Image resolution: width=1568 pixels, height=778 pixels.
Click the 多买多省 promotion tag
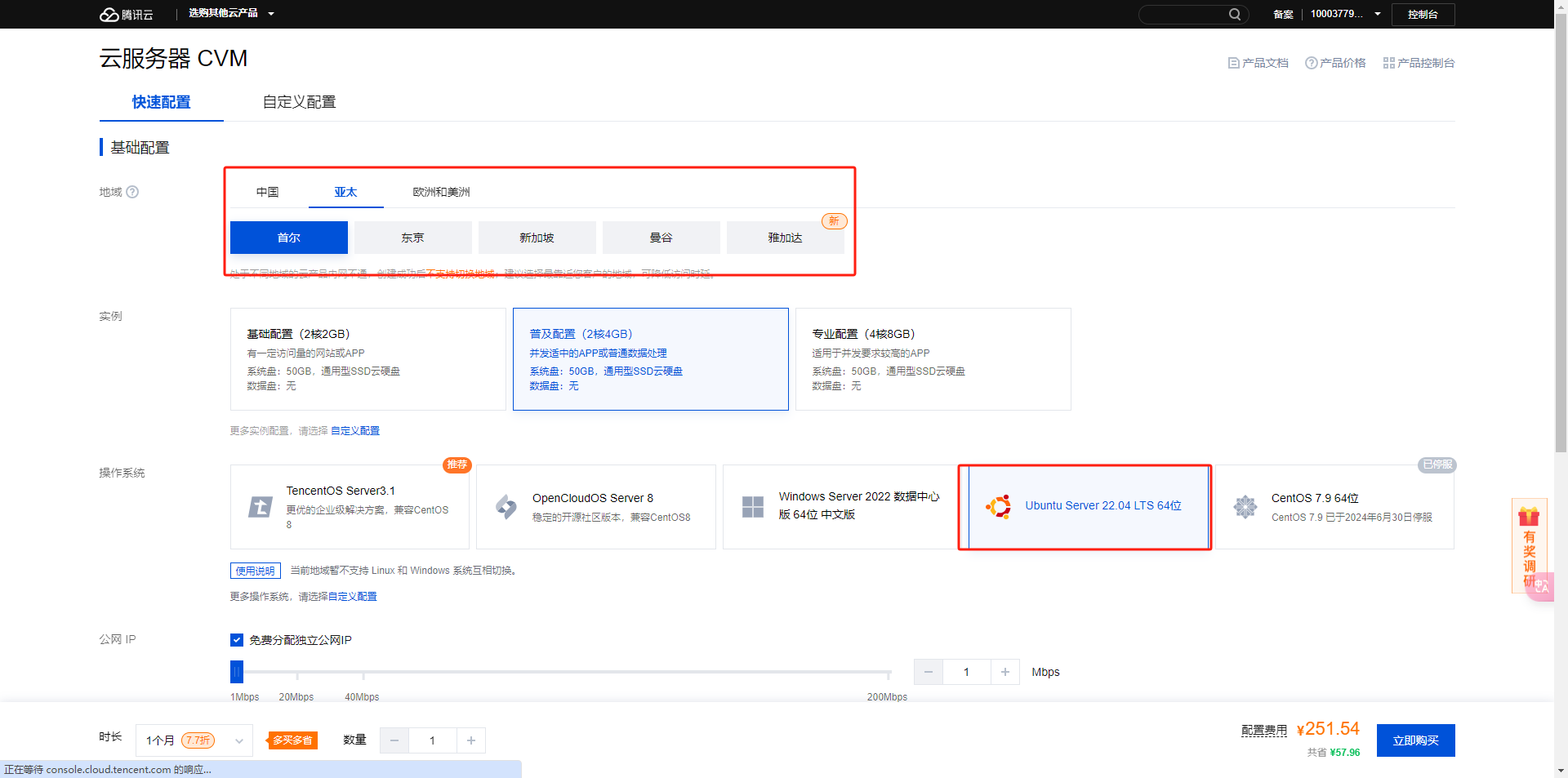click(292, 740)
